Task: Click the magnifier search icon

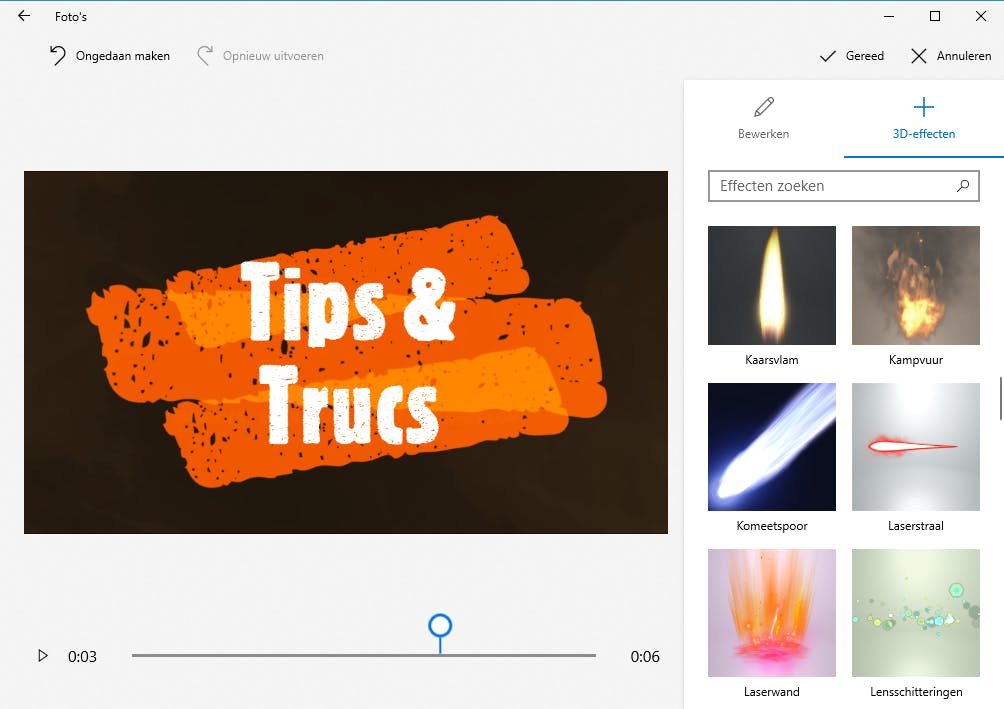Action: tap(962, 186)
